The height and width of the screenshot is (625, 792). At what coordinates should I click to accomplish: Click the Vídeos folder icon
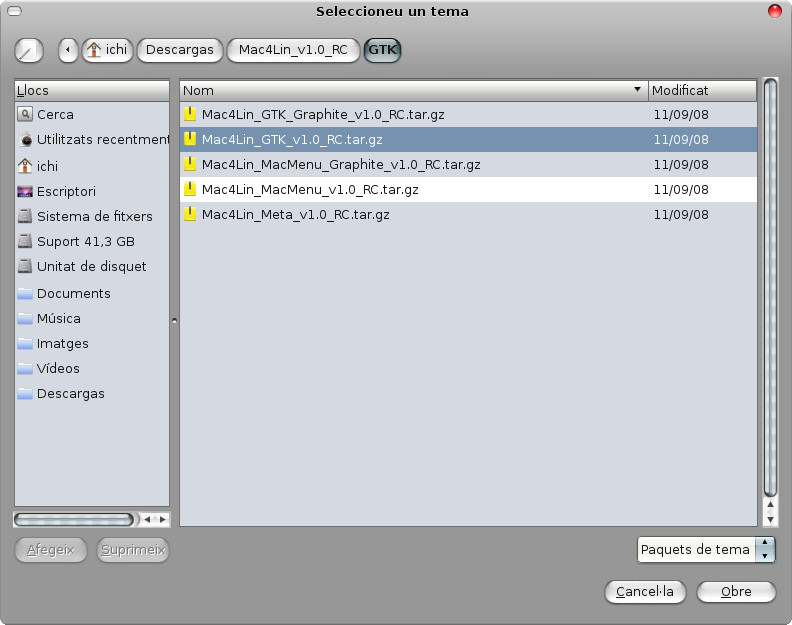click(x=25, y=368)
